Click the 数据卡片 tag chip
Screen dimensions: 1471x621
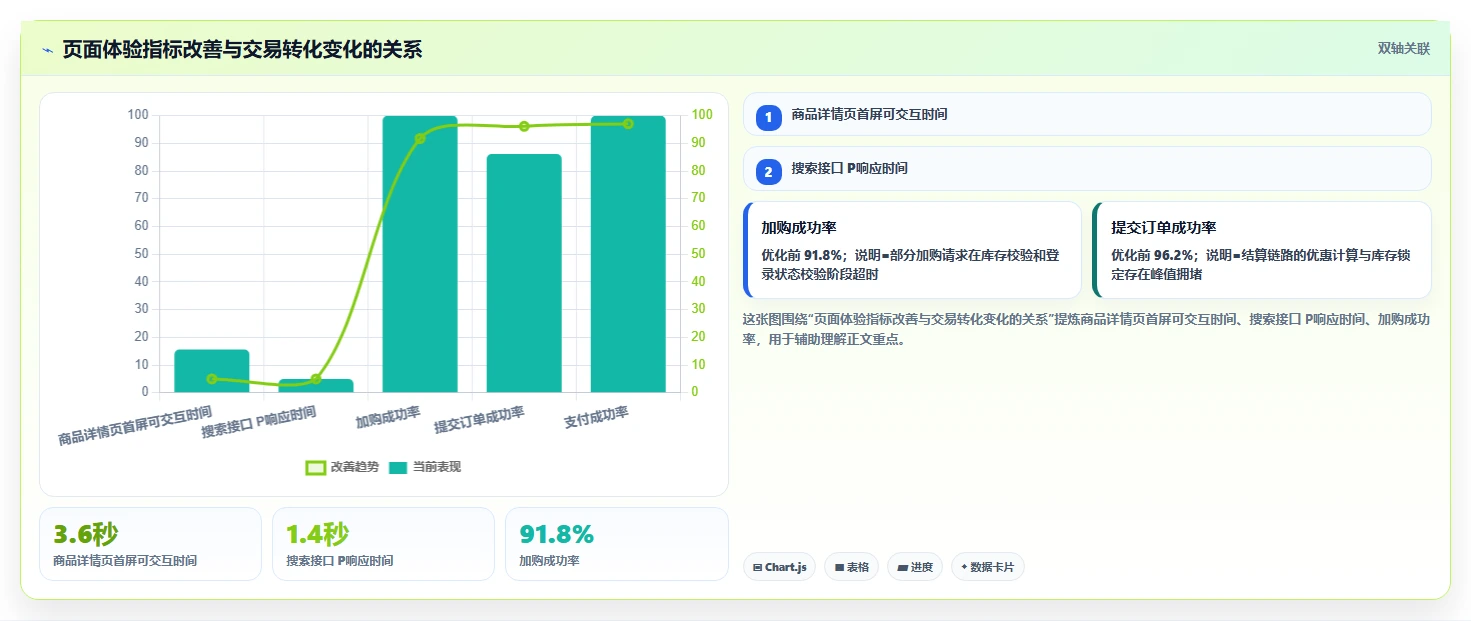[988, 567]
